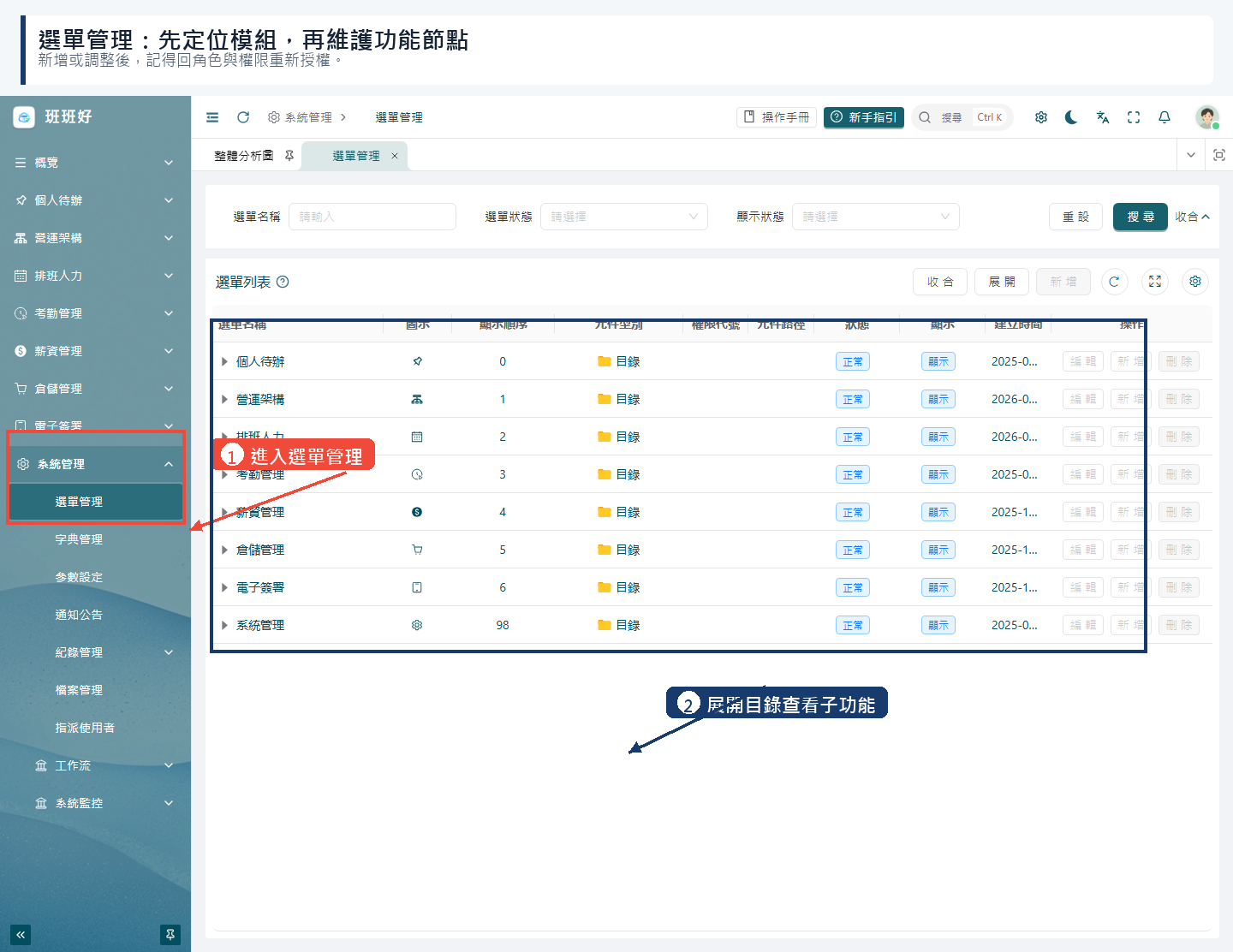1233x952 pixels.
Task: Click the 電子簽署 row document icon
Action: pos(417,587)
